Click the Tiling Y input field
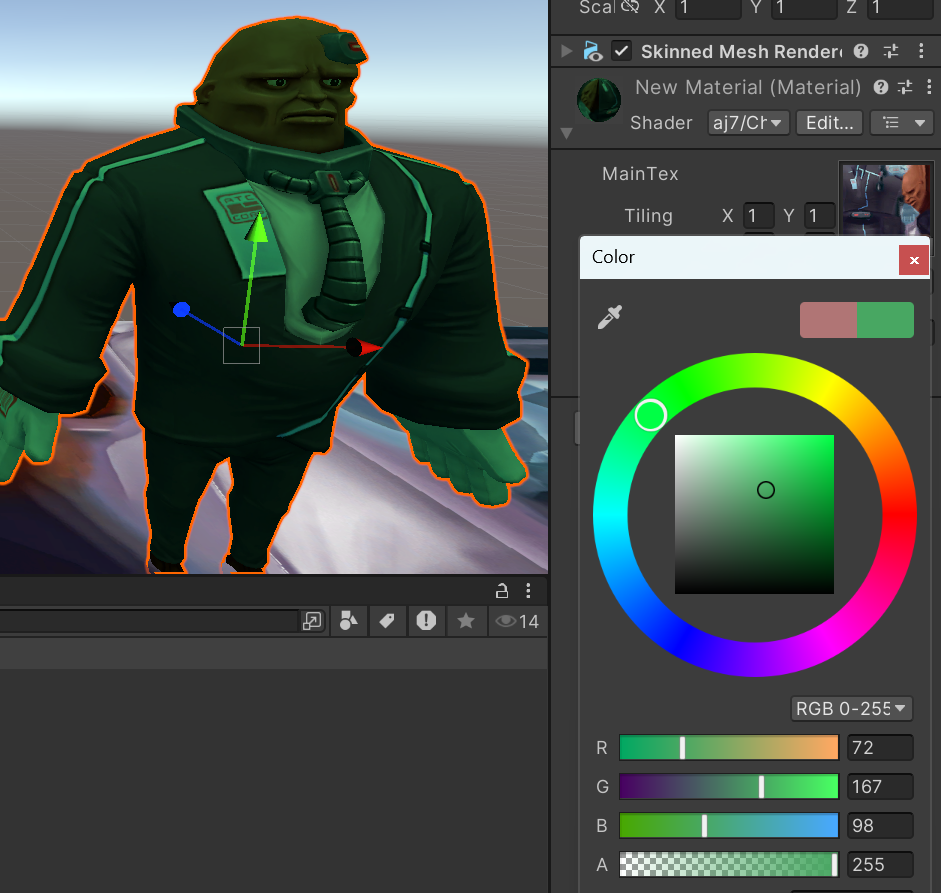The width and height of the screenshot is (941, 893). [820, 216]
